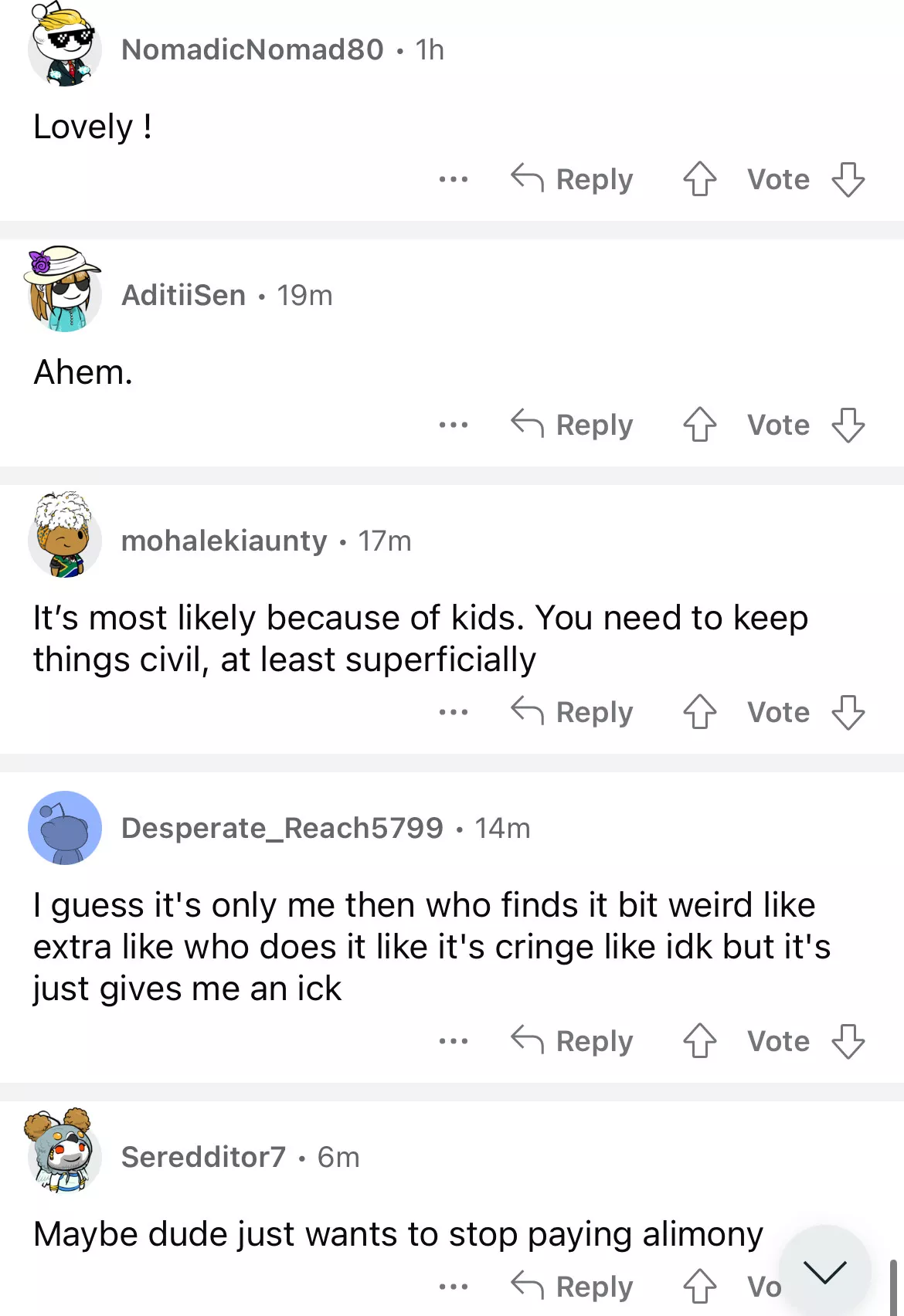Viewport: 904px width, 1316px height.
Task: Upvote NomadicNomad80's "Lovely !" comment
Action: 699,179
